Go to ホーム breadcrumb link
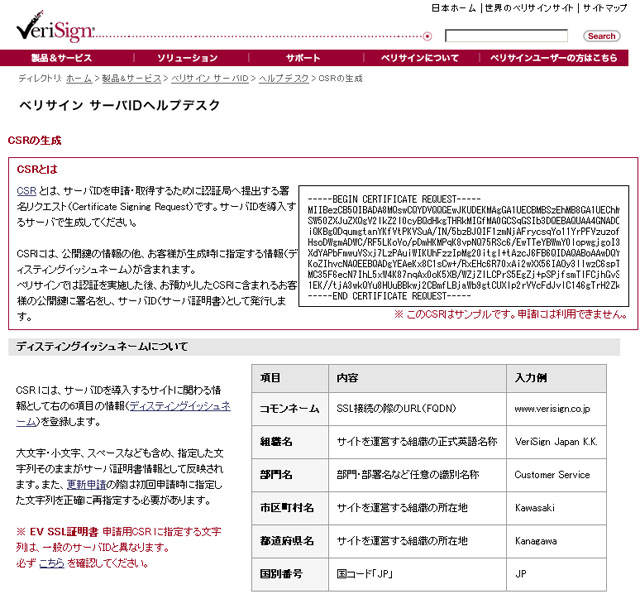Screen dimensions: 640x594 pyautogui.click(x=79, y=78)
